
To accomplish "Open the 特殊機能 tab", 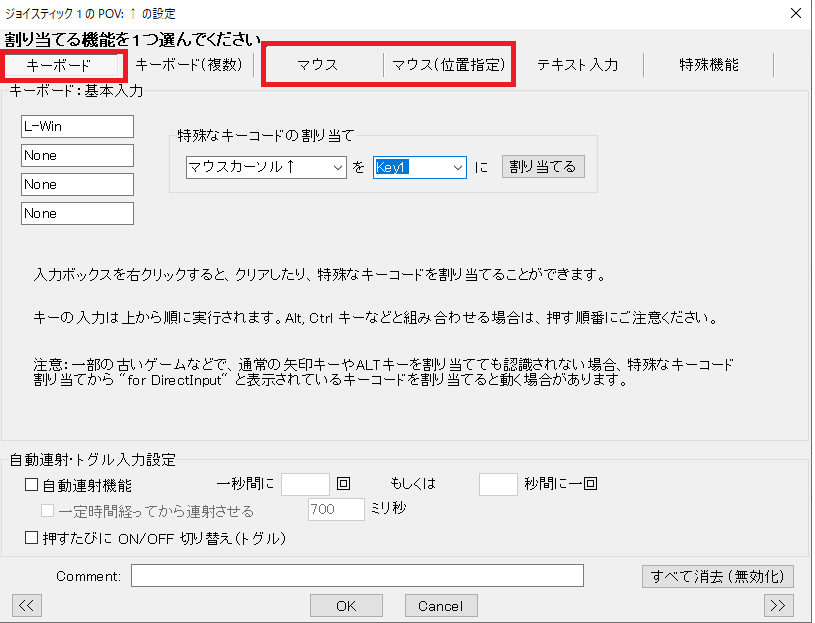I will click(x=708, y=65).
